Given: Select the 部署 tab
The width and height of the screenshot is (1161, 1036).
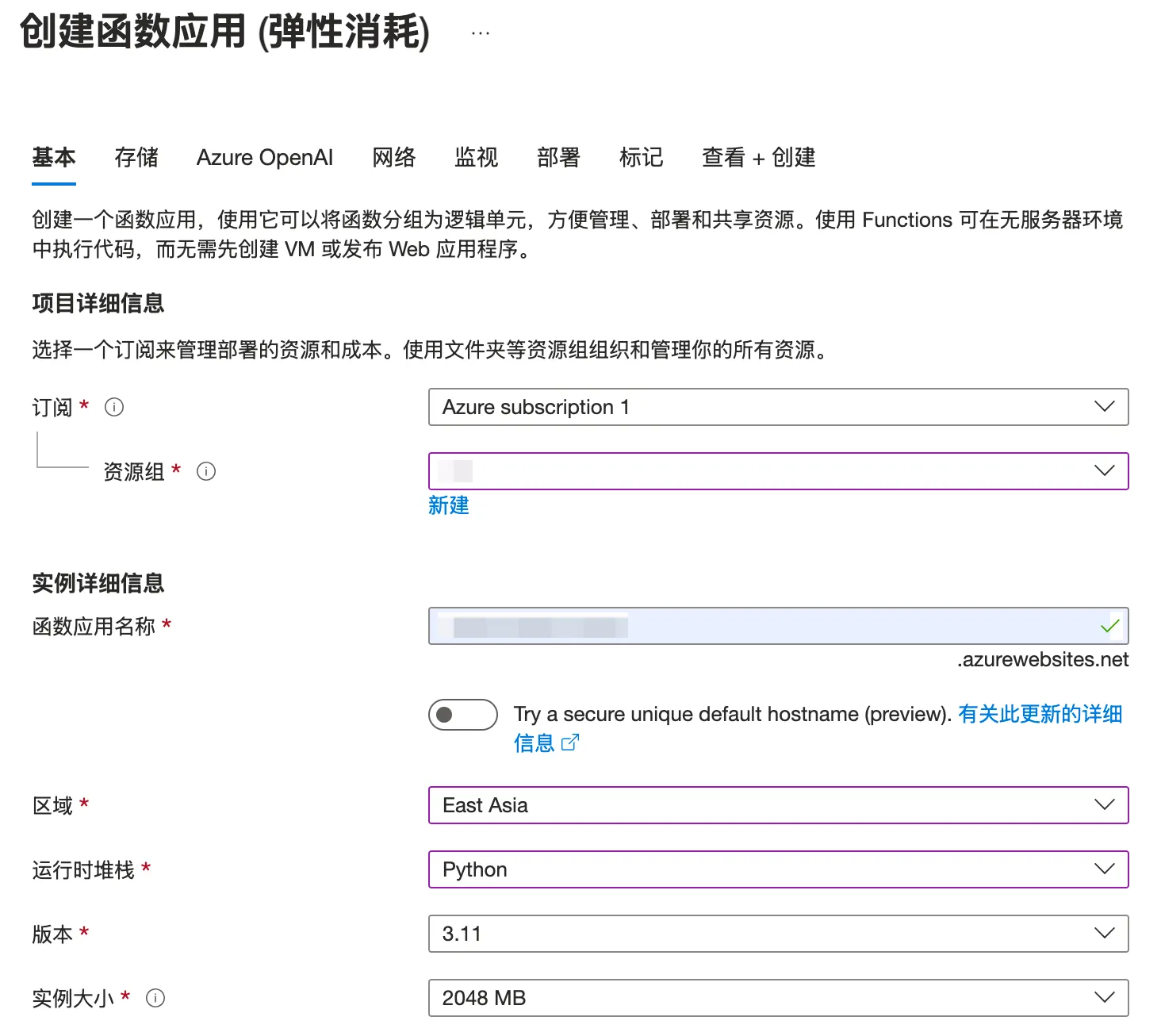Looking at the screenshot, I should pos(559,158).
